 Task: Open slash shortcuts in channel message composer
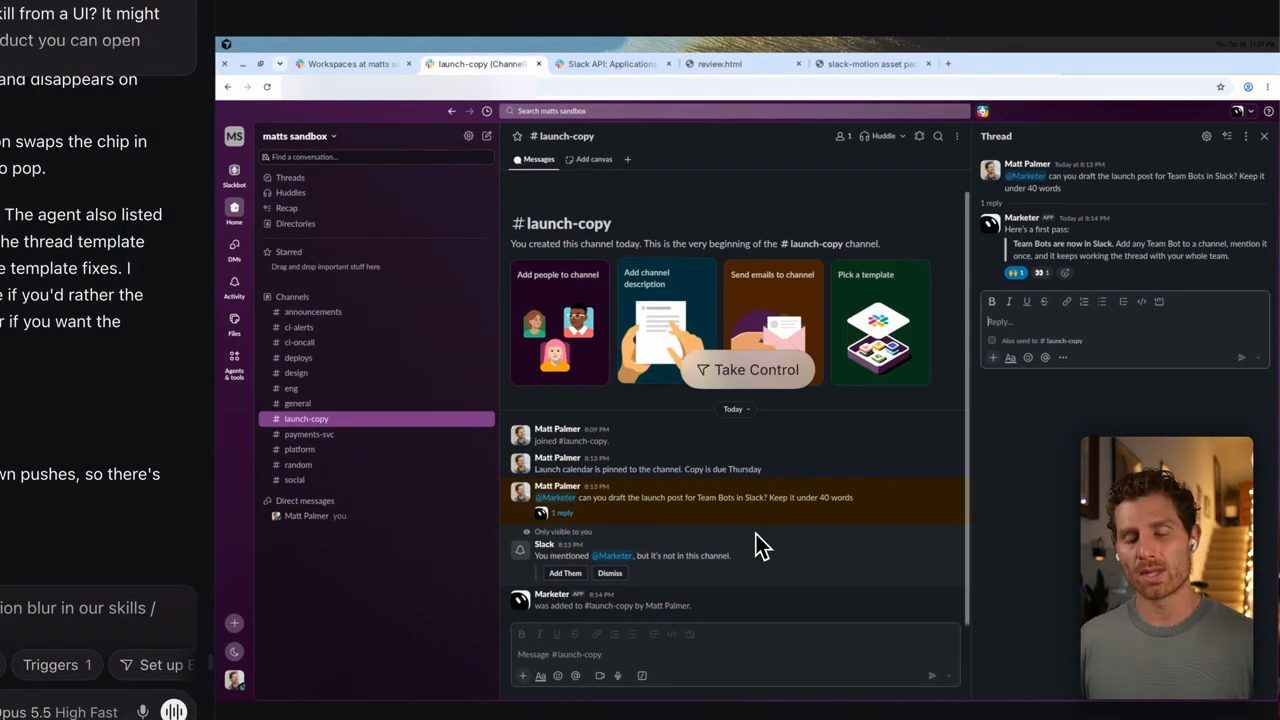642,676
